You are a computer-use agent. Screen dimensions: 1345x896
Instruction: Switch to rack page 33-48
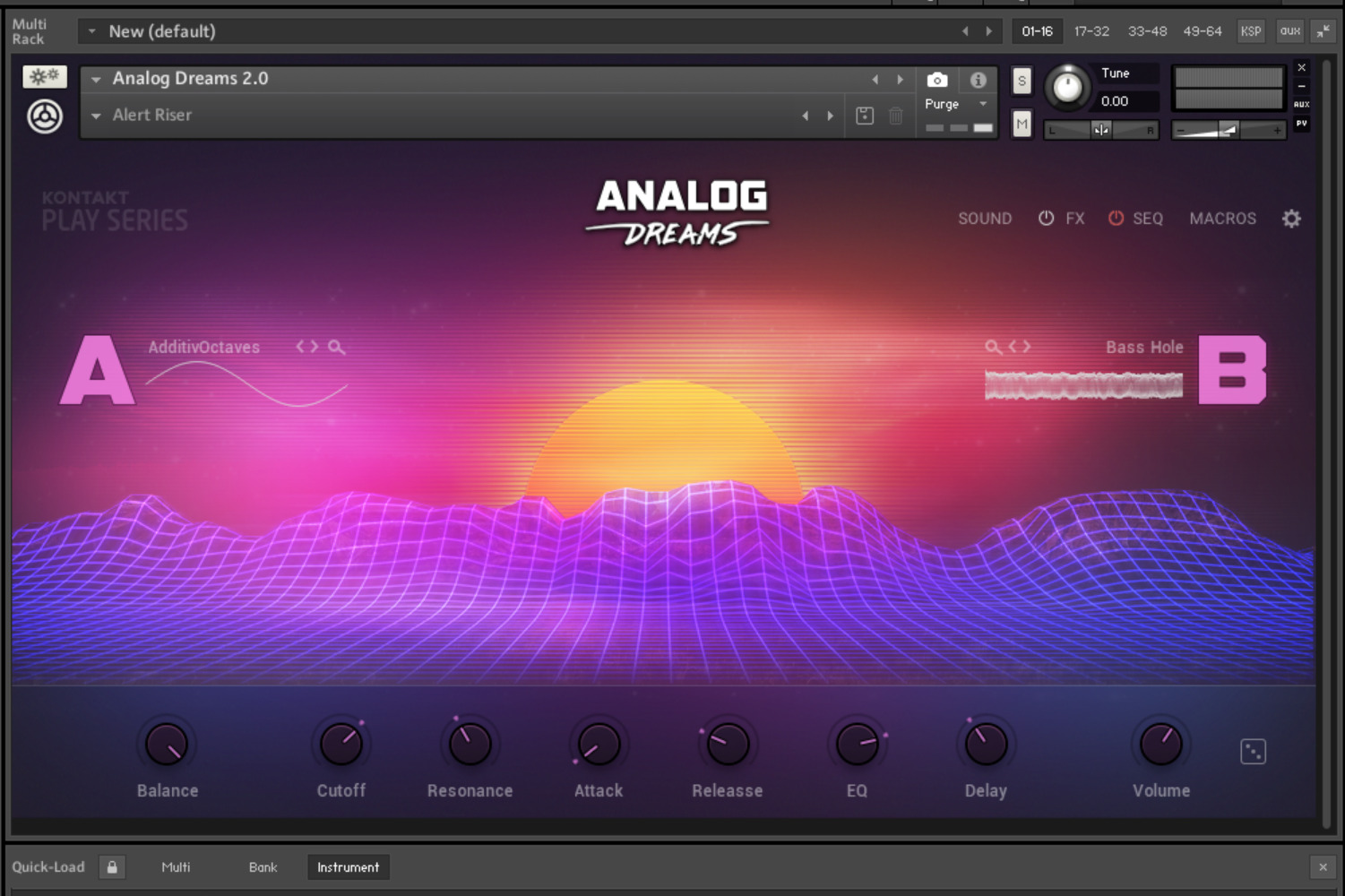pos(1147,31)
